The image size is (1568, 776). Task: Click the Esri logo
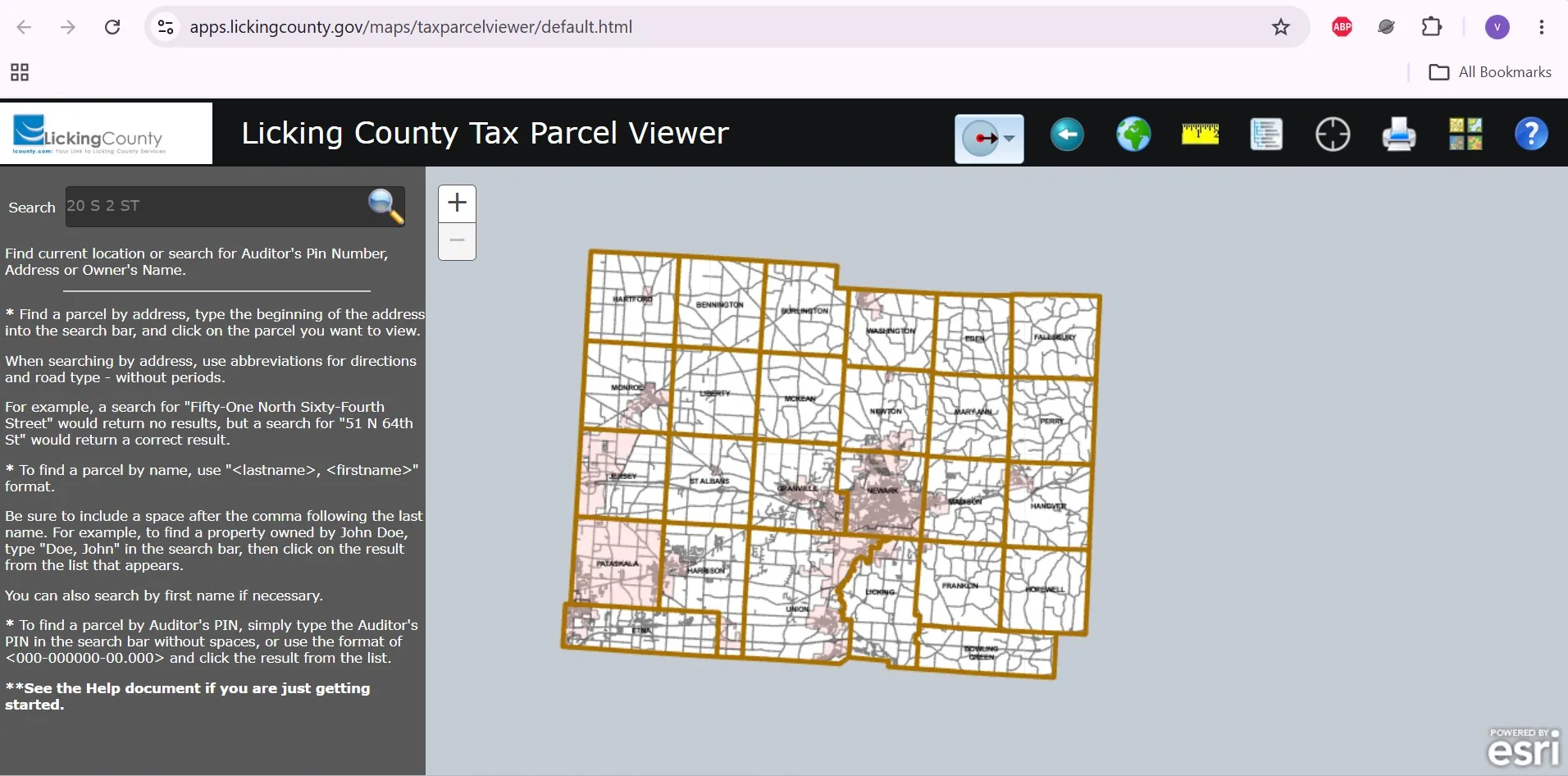(x=1524, y=747)
